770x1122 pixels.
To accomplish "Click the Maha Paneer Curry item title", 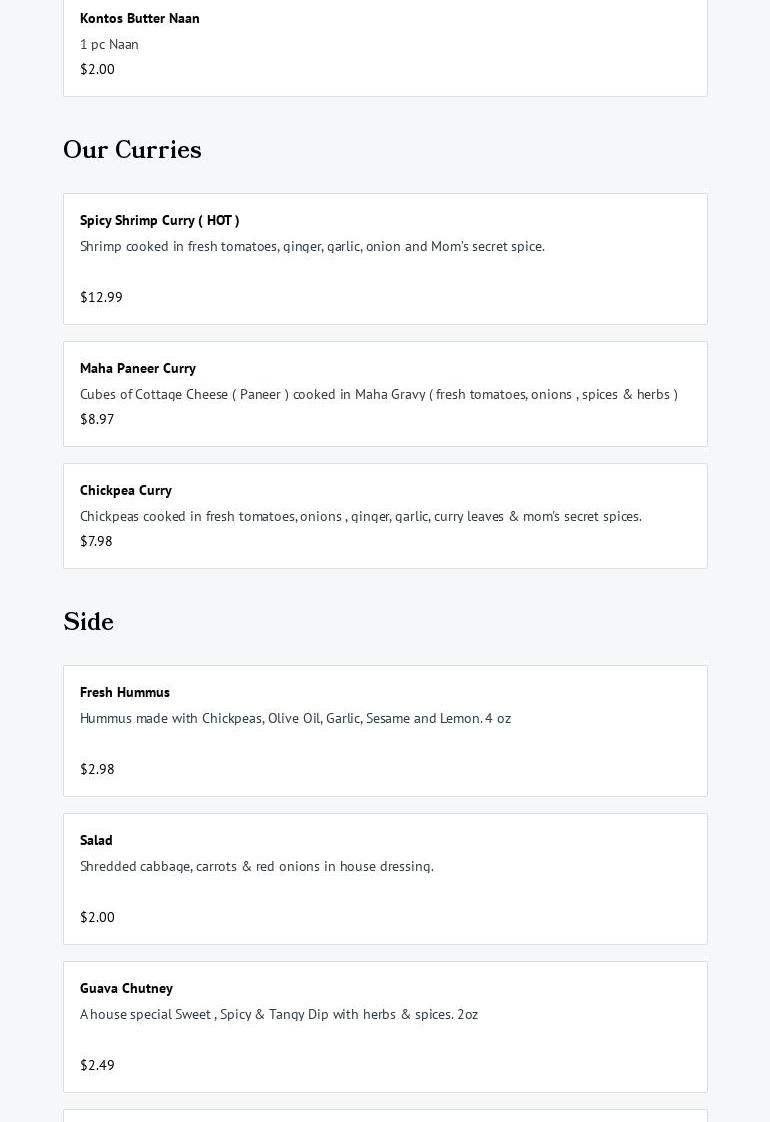I will click(x=138, y=369).
